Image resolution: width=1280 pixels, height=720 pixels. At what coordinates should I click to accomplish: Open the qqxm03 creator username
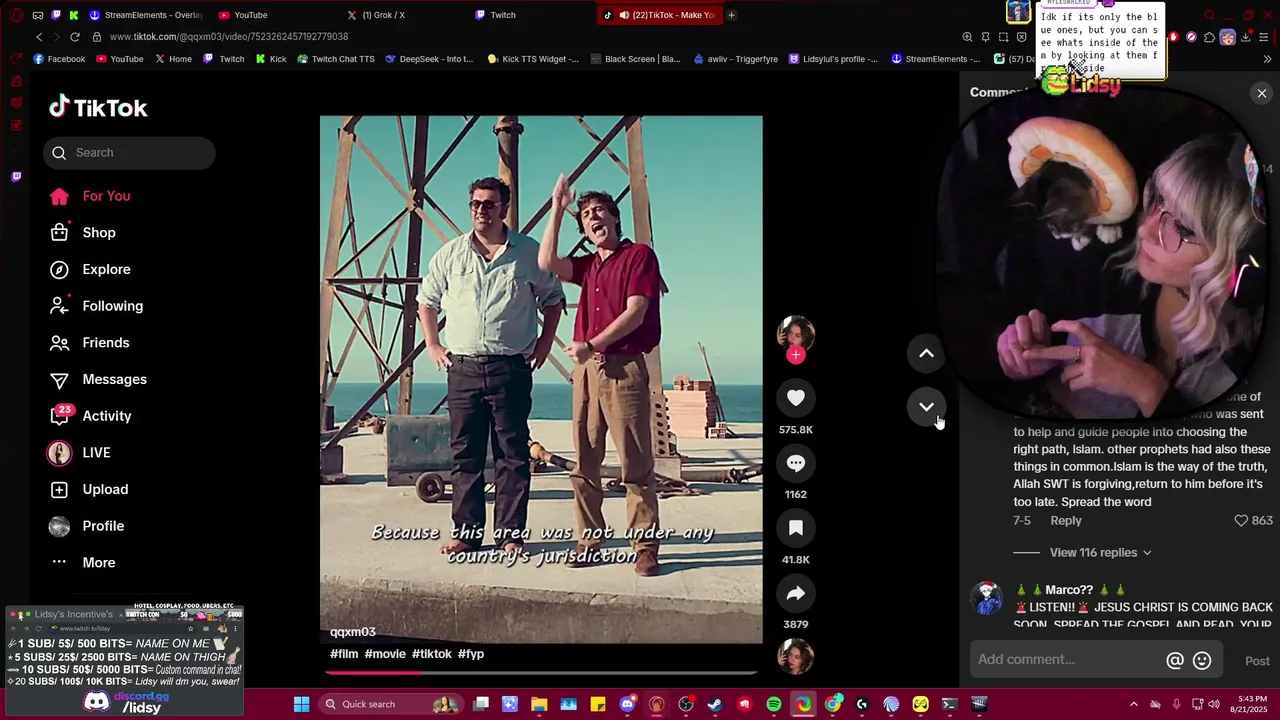tap(353, 632)
